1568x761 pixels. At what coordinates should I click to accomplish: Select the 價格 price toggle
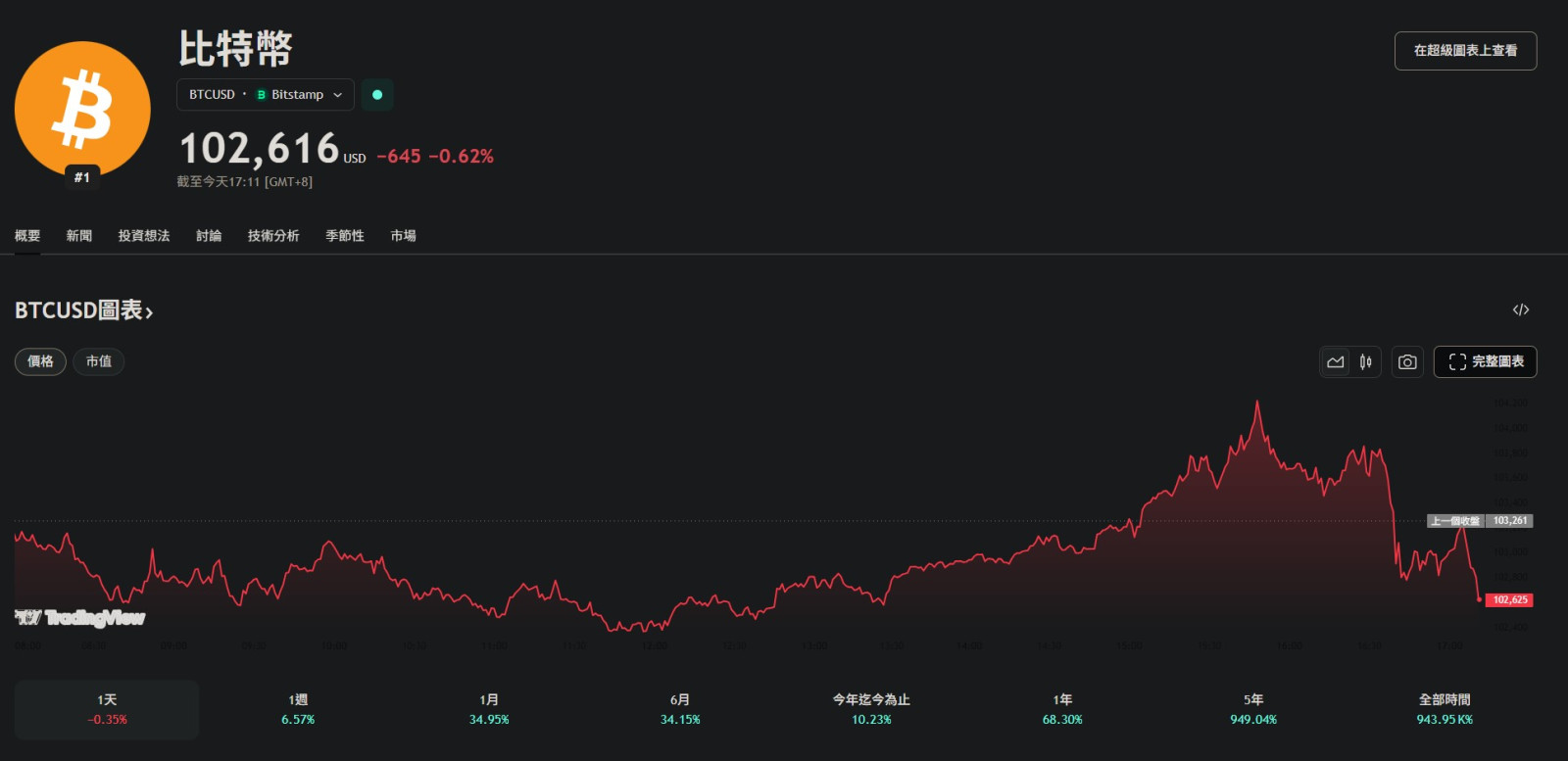[x=40, y=361]
